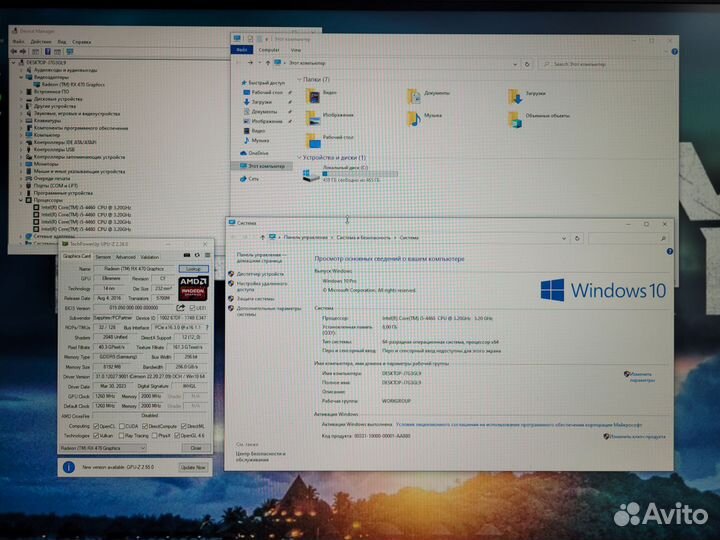This screenshot has height=540, width=720.
Task: Toggle the DirectML checkbox in GPU-Z
Action: click(x=184, y=426)
